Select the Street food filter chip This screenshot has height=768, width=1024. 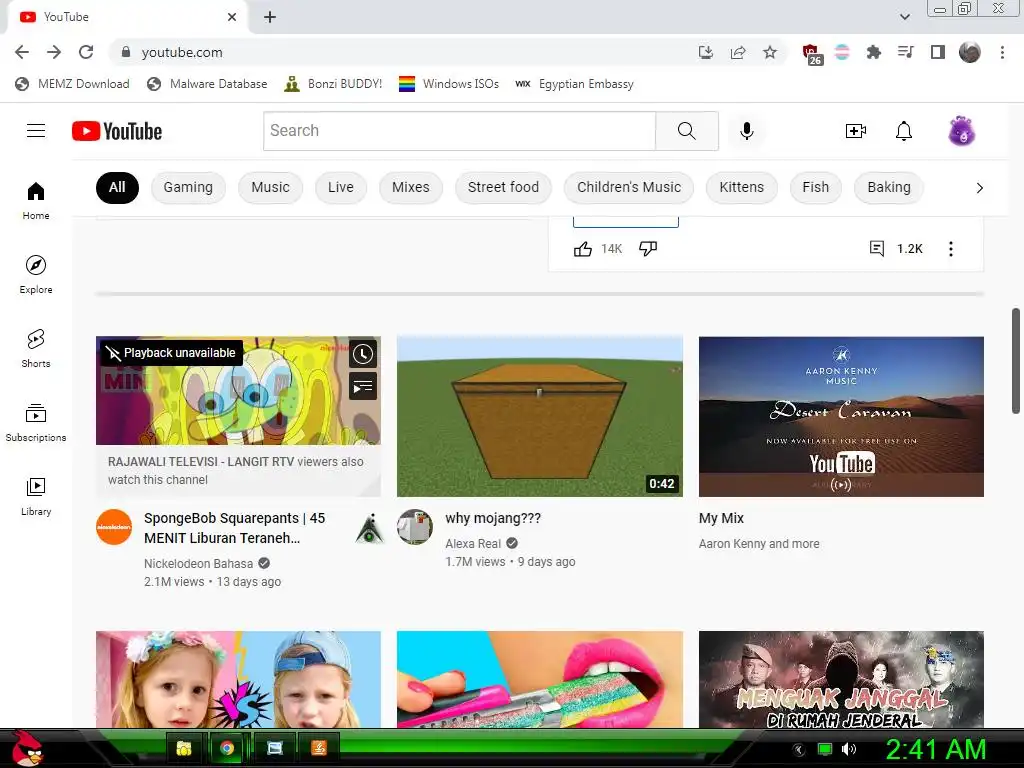pyautogui.click(x=504, y=188)
